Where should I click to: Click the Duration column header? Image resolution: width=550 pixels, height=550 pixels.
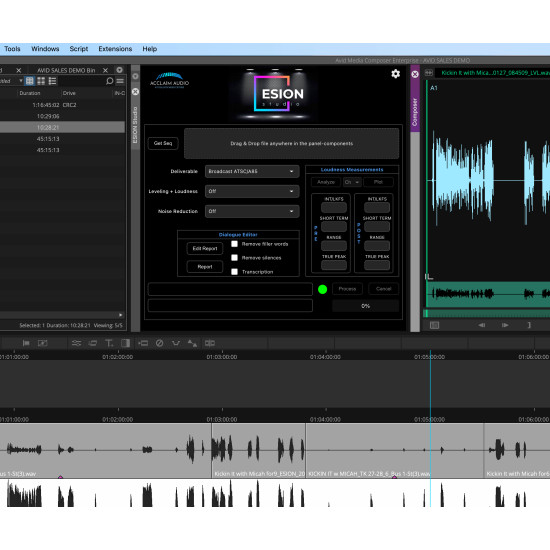pos(30,93)
